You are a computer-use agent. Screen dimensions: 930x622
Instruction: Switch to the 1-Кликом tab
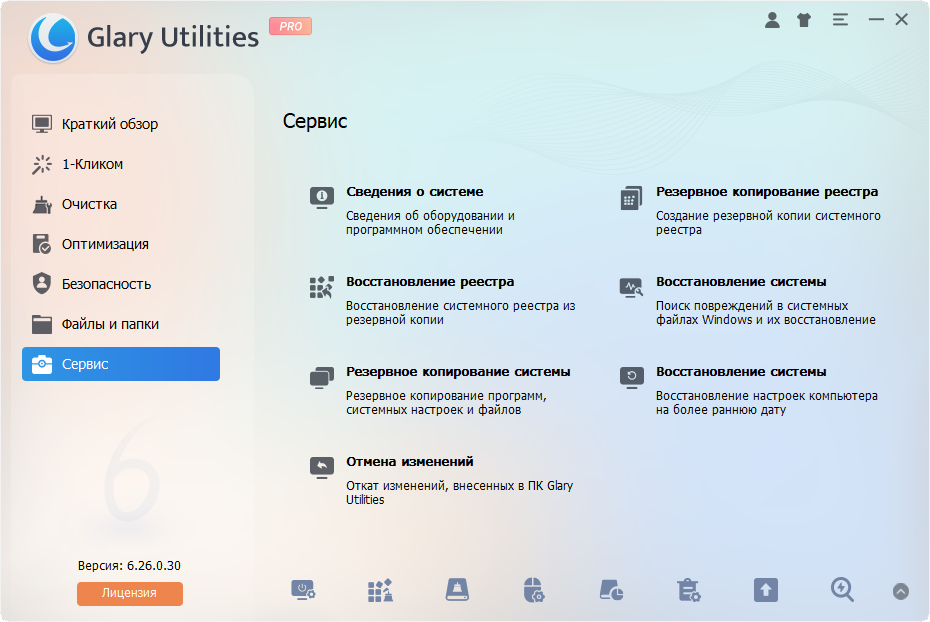[x=121, y=164]
